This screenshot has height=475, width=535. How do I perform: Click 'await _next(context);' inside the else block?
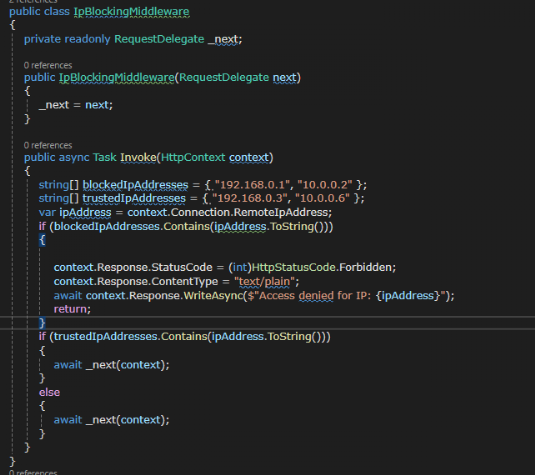[x=111, y=420]
